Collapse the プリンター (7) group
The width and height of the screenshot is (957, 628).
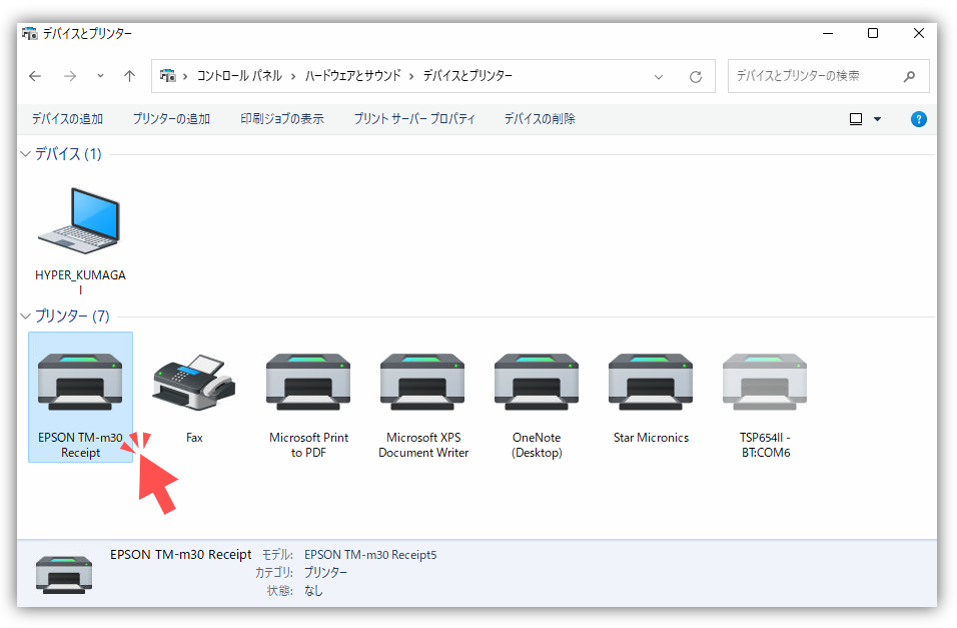[25, 316]
